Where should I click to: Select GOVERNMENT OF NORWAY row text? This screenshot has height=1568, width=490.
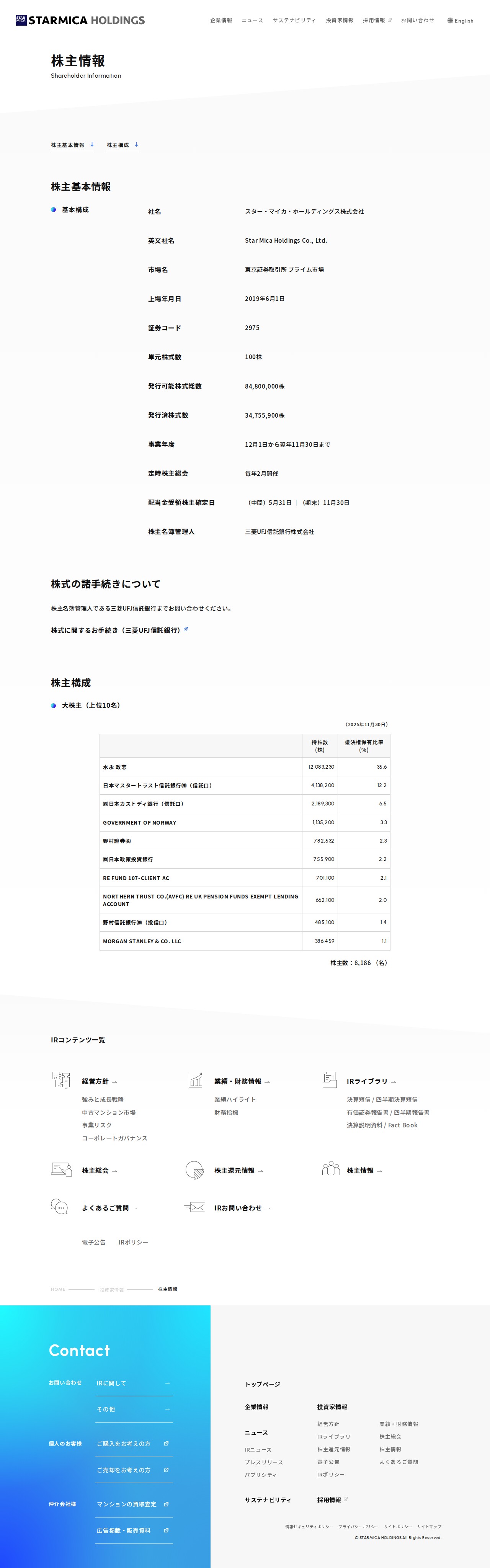[139, 822]
